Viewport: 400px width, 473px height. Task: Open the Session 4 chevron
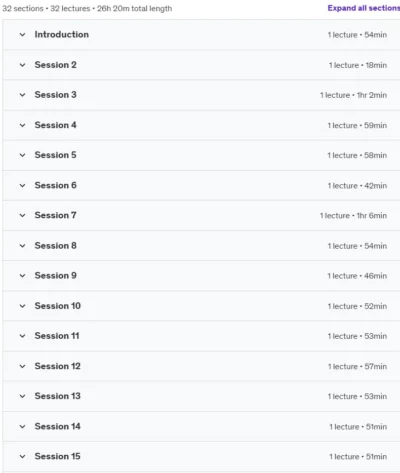[22, 125]
